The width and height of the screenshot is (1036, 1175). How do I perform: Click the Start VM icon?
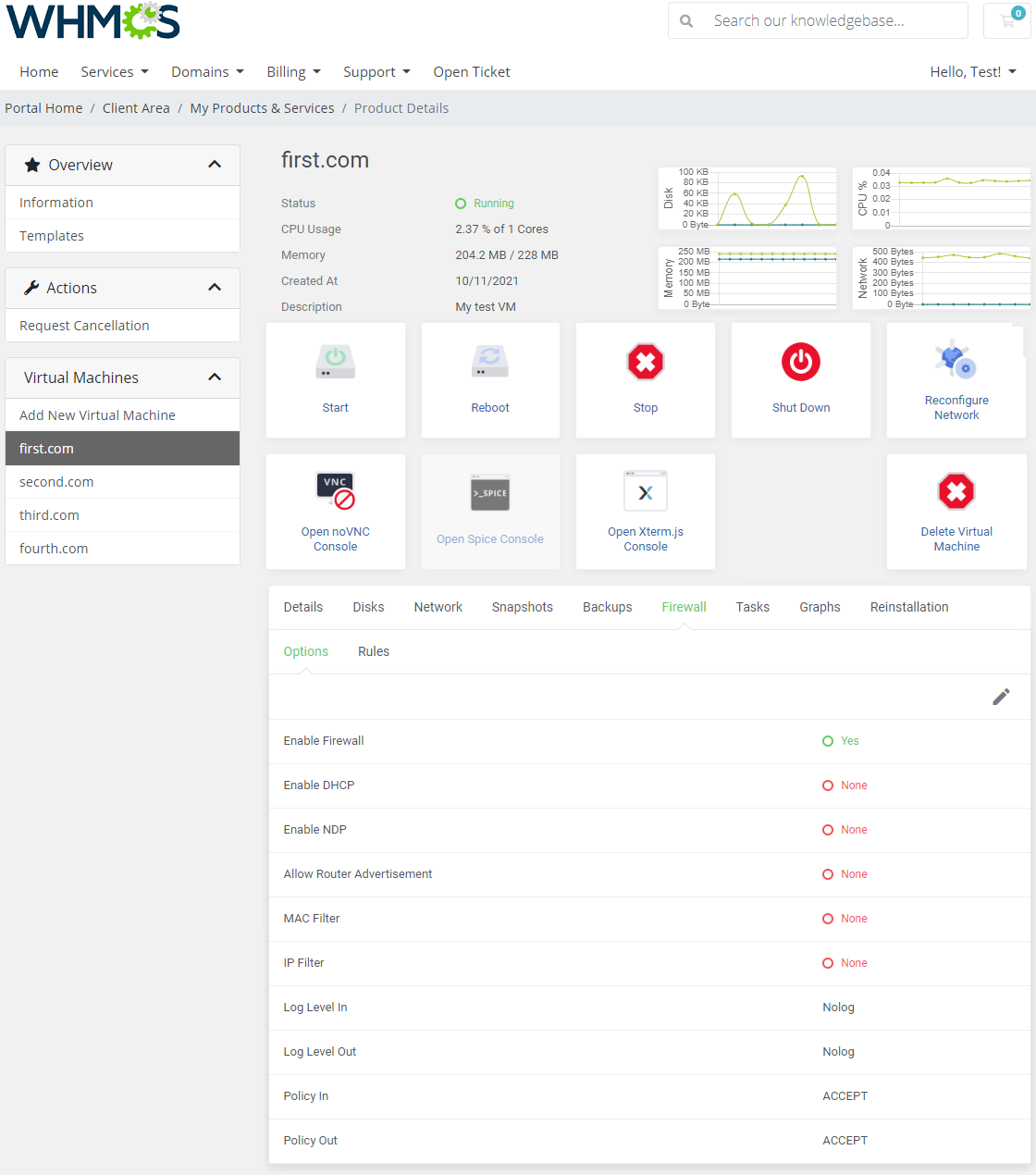pos(335,362)
